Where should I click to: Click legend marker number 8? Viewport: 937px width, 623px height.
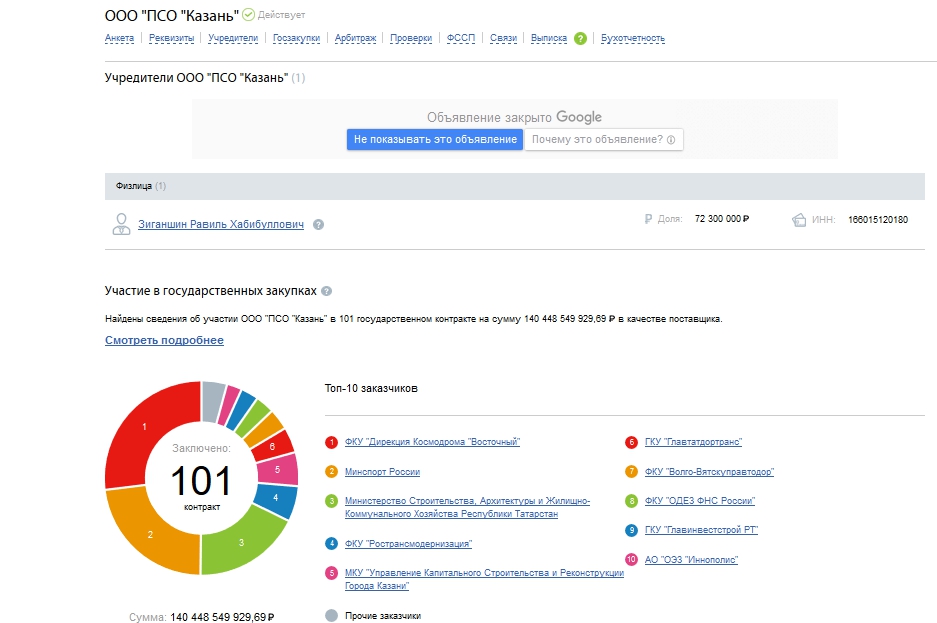631,501
